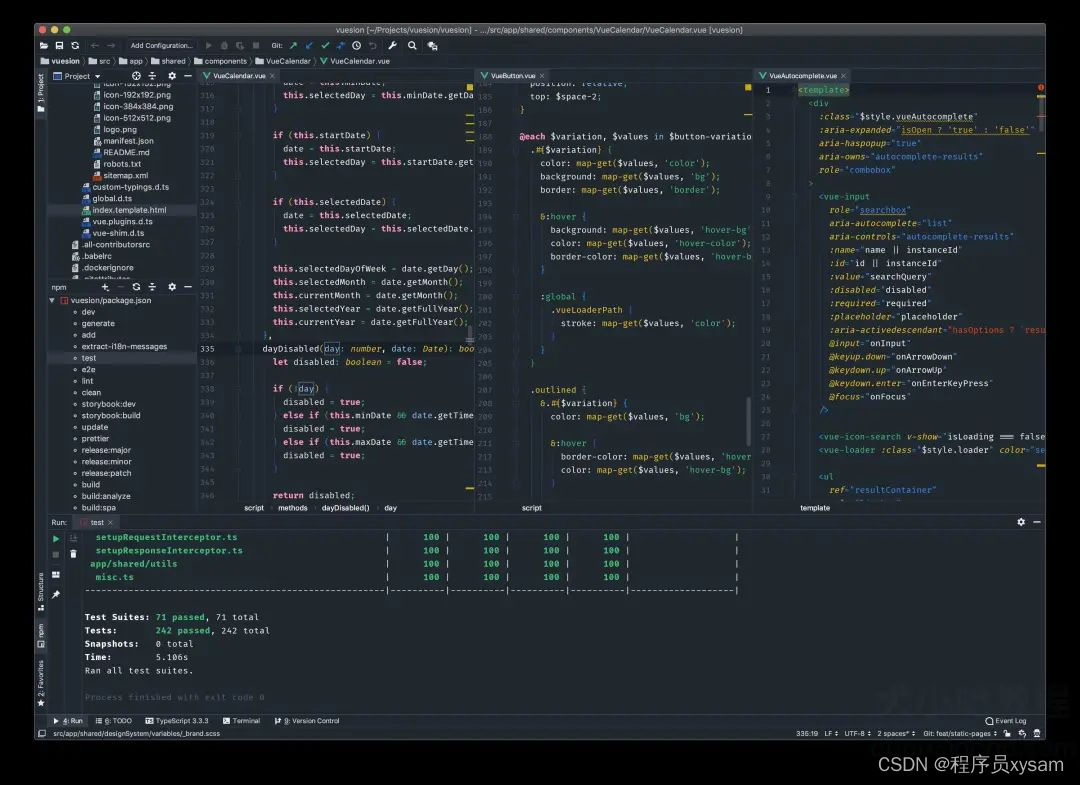This screenshot has width=1080, height=785.
Task: Close the VueCalendar.vue tab
Action: coord(273,76)
